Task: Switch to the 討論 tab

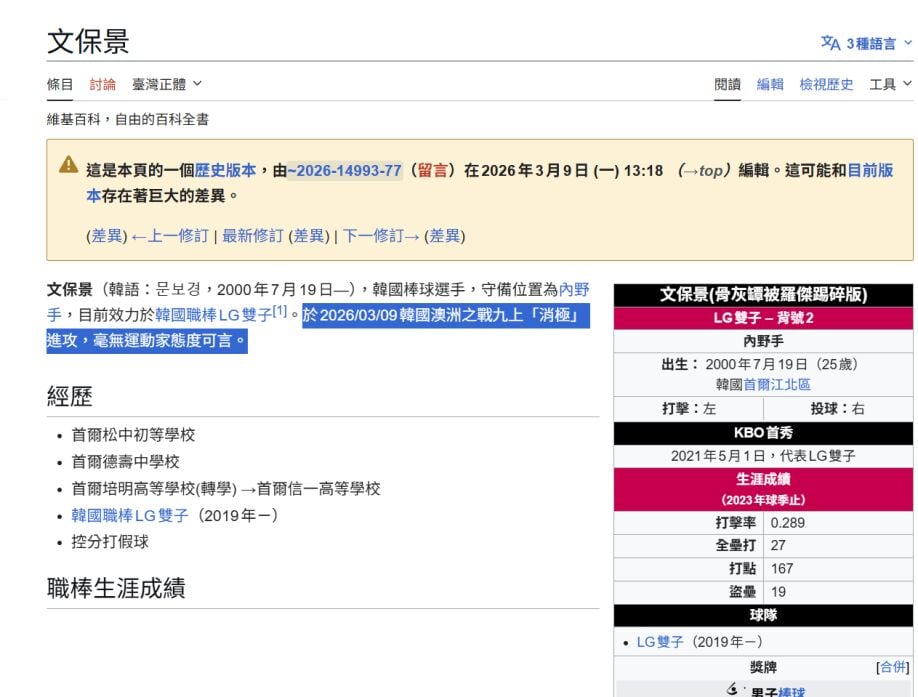Action: click(103, 84)
